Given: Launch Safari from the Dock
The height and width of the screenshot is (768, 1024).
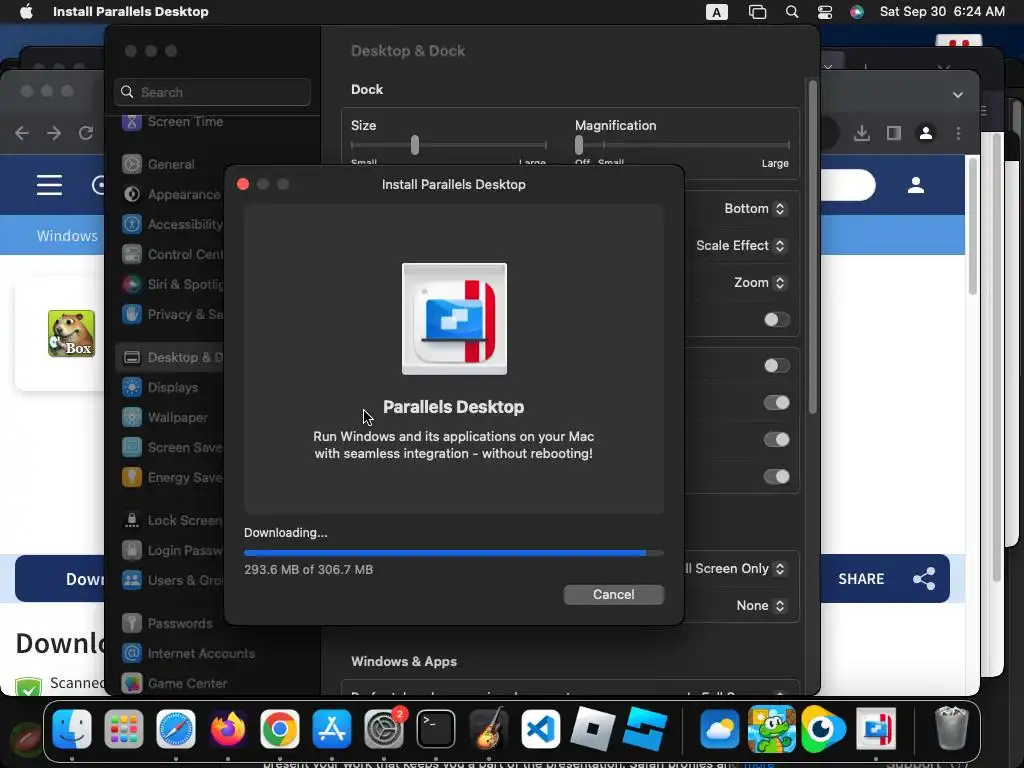Looking at the screenshot, I should tap(176, 729).
